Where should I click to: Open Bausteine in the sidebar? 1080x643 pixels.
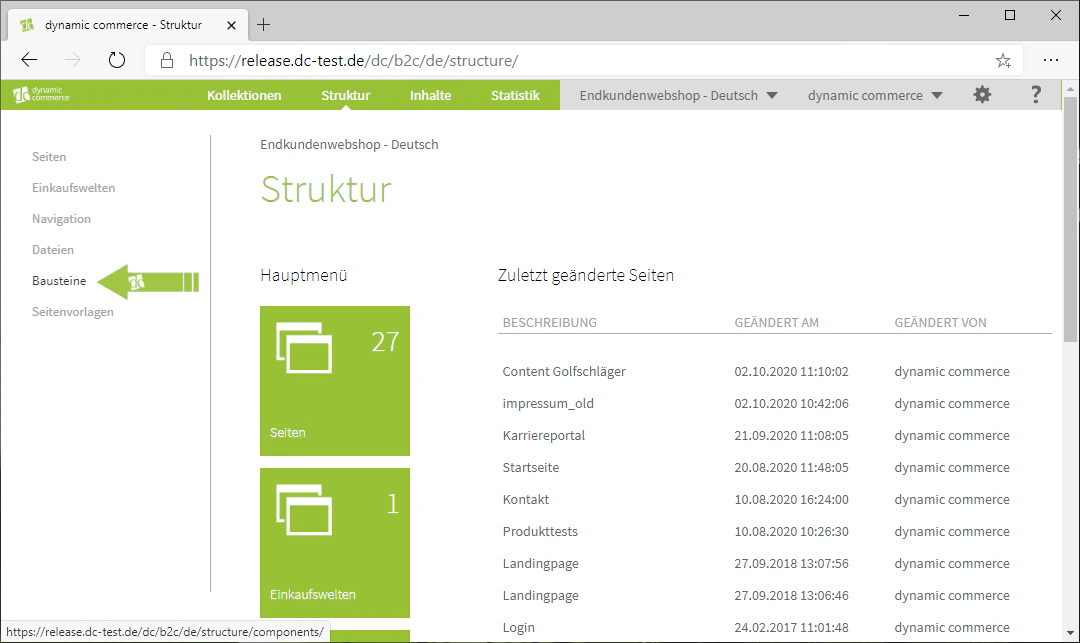59,281
